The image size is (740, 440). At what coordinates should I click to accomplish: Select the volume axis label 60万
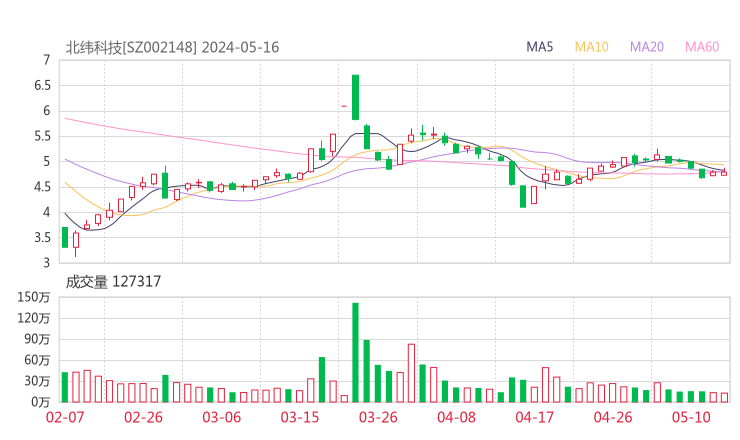pyautogui.click(x=37, y=360)
